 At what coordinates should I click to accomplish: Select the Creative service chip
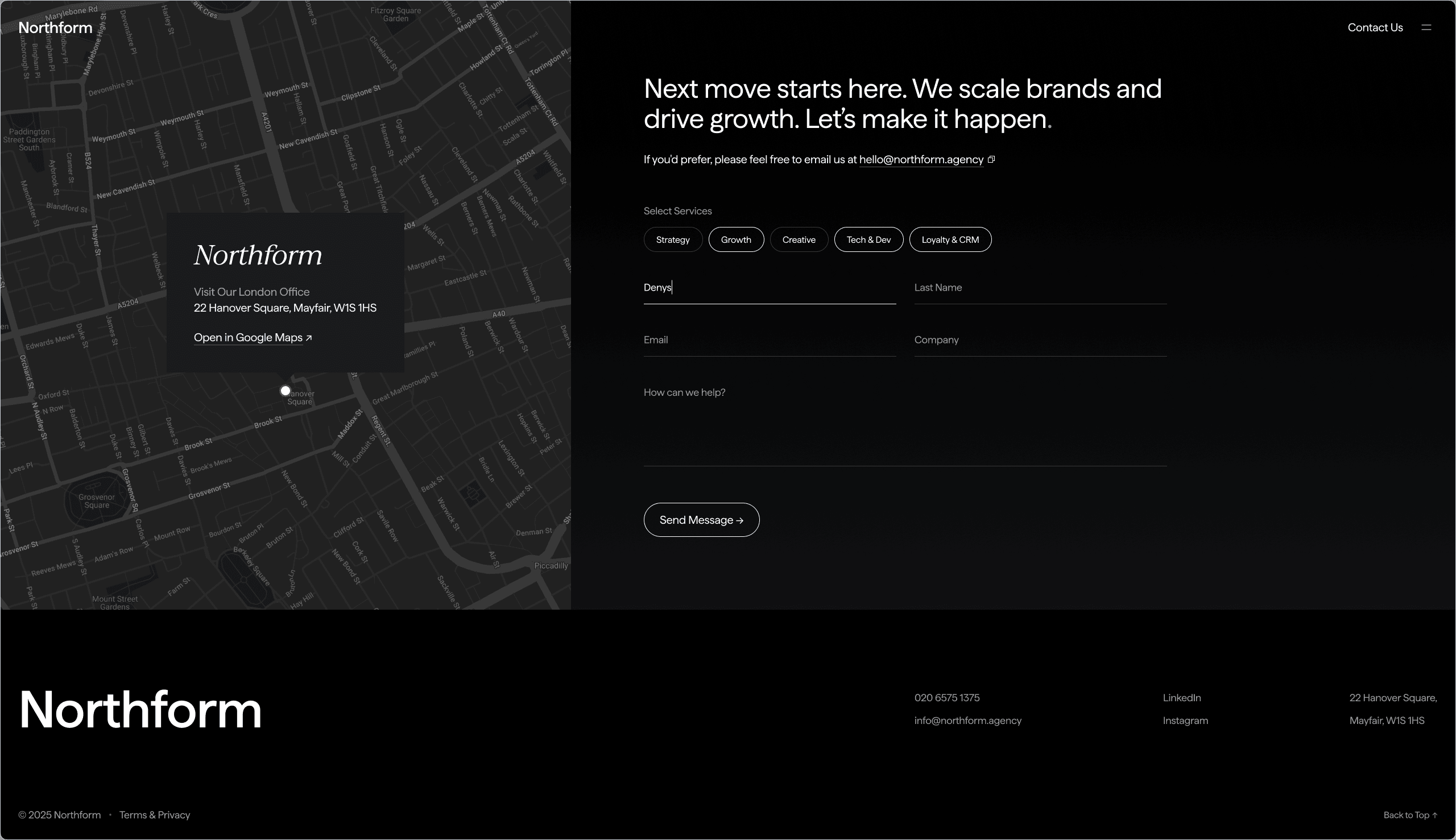(x=799, y=239)
